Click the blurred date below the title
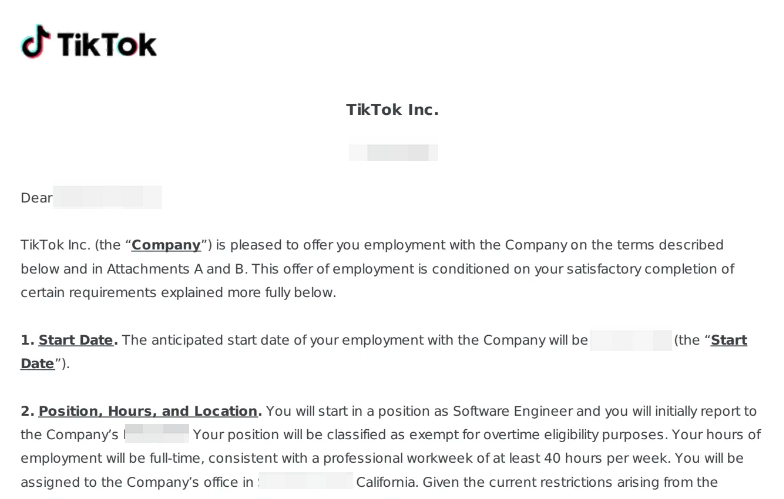The height and width of the screenshot is (499, 784). point(393,152)
